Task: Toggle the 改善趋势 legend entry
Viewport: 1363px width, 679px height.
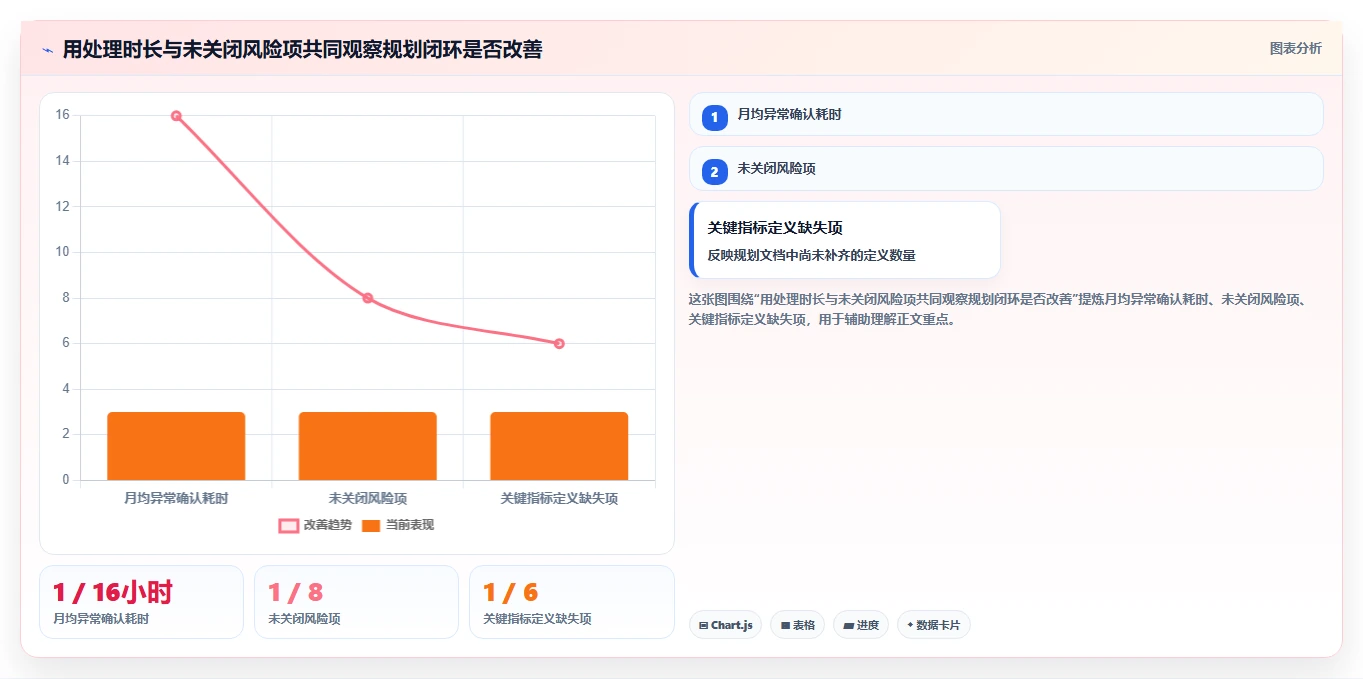Action: point(315,525)
